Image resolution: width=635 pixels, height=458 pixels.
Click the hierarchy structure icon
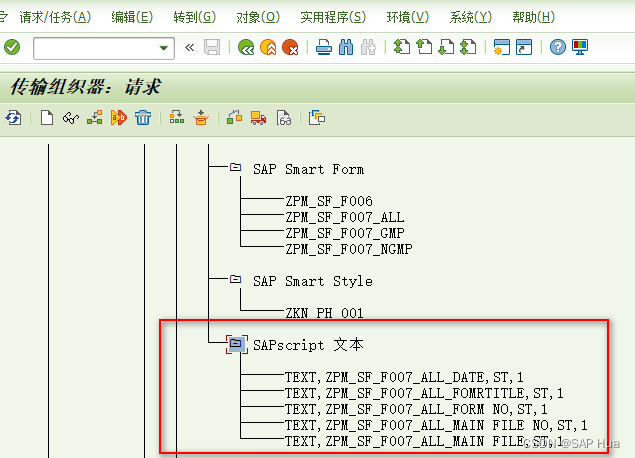point(94,118)
